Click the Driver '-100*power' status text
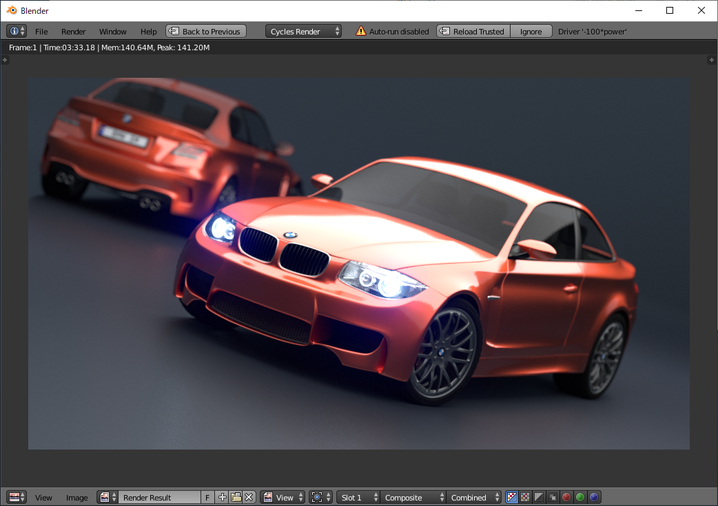Screen dimensions: 718x506 tap(592, 32)
